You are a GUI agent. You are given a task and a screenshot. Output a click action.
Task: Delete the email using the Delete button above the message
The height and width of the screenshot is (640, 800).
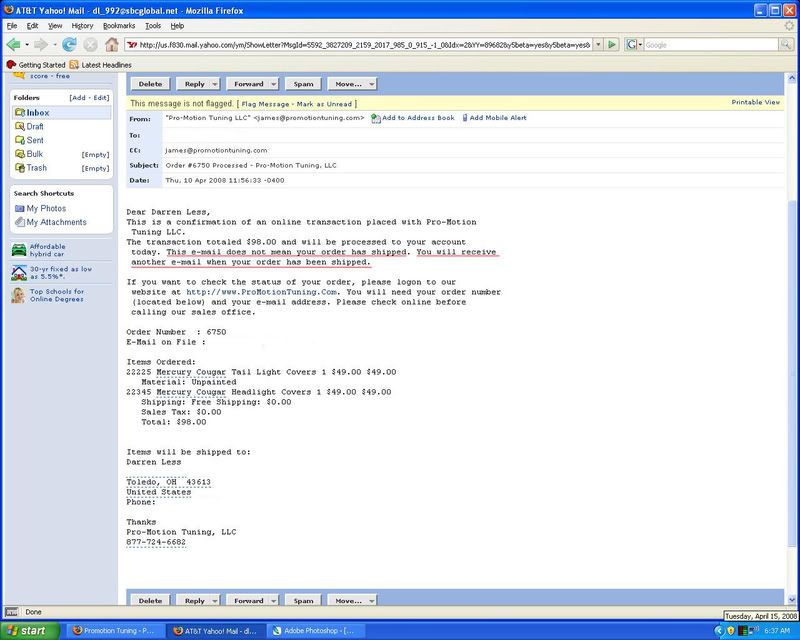[151, 84]
